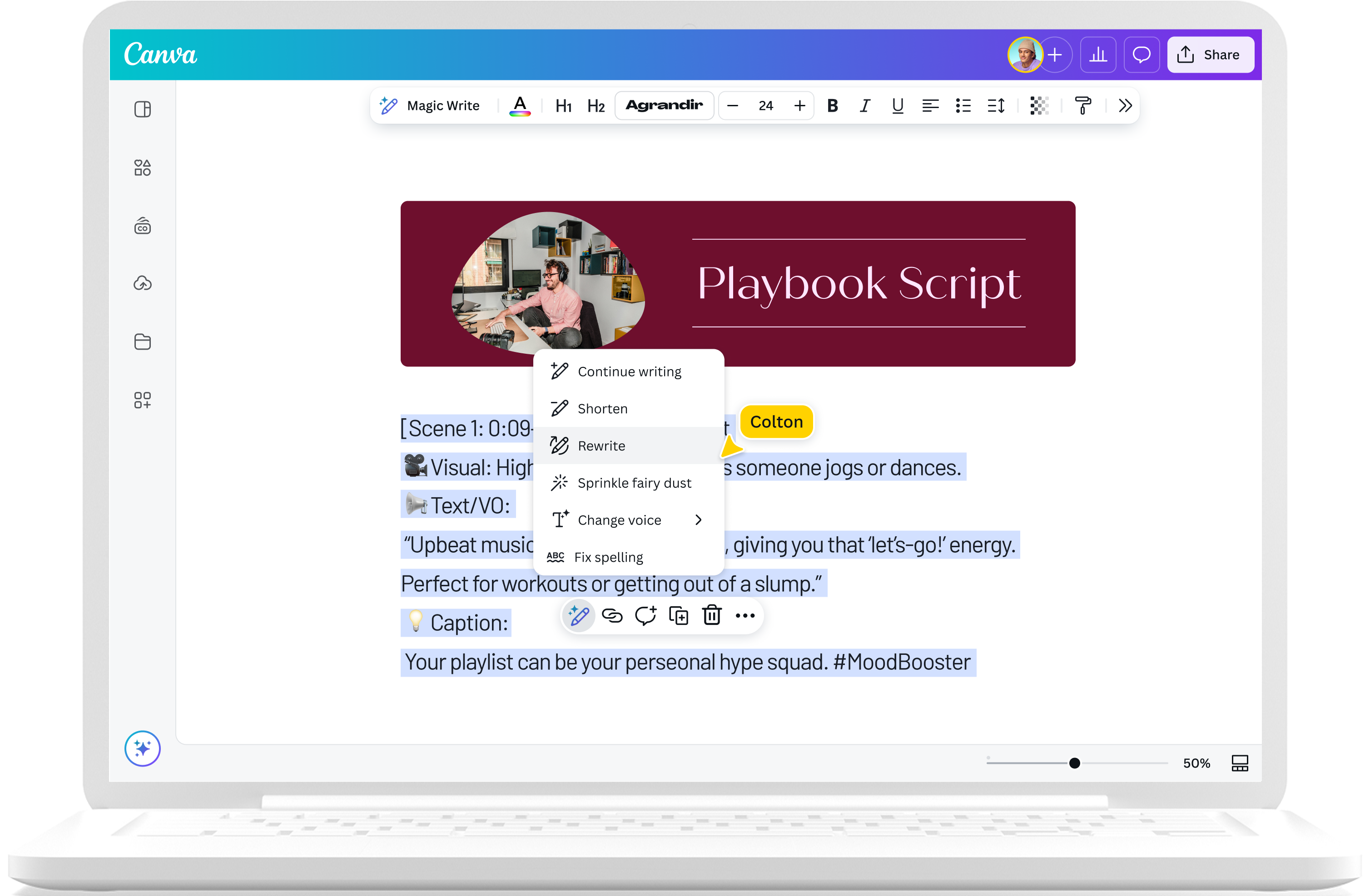Click the delete trash icon
The image size is (1370, 896).
[711, 615]
